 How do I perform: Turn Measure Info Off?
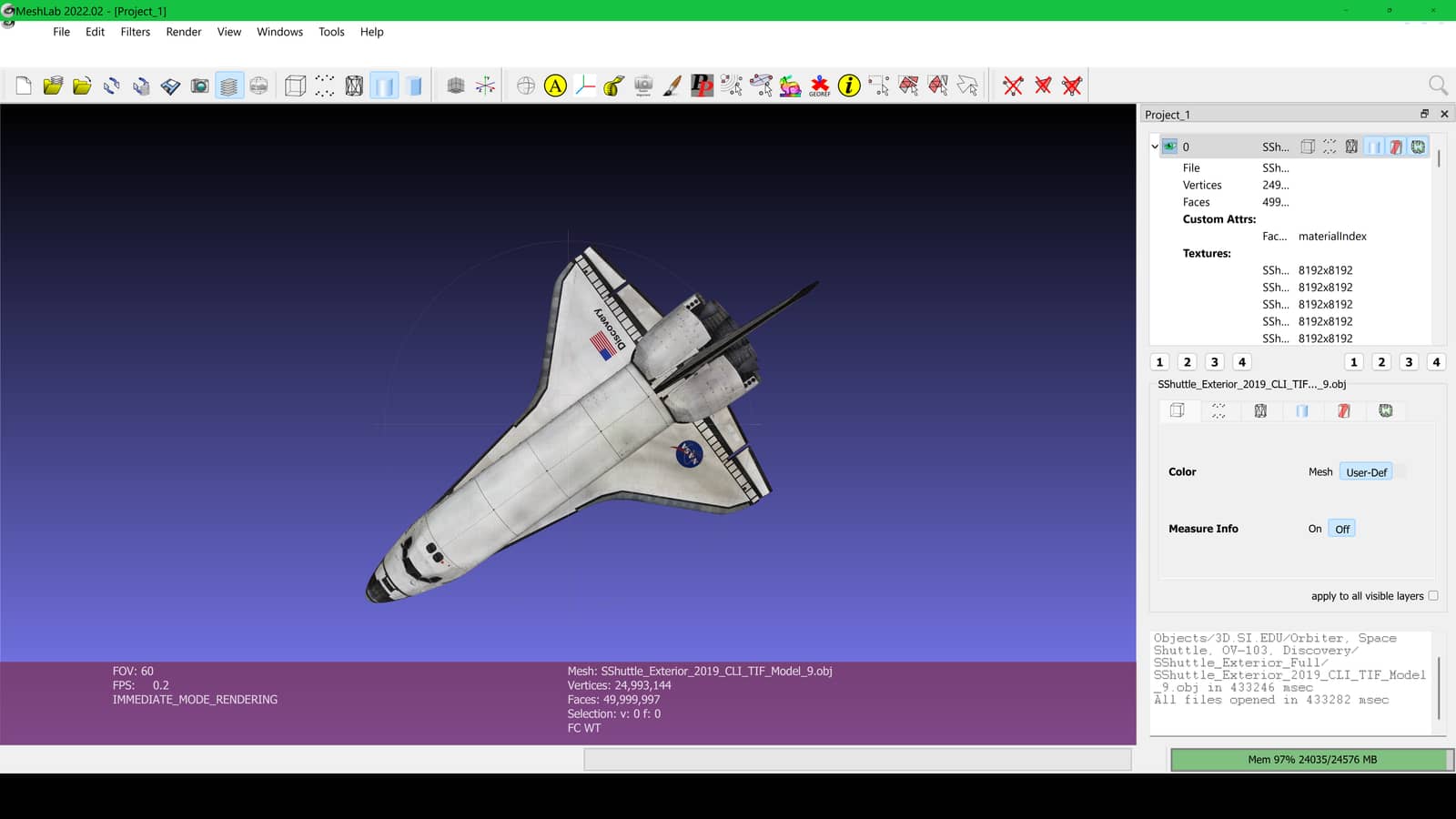1342,529
